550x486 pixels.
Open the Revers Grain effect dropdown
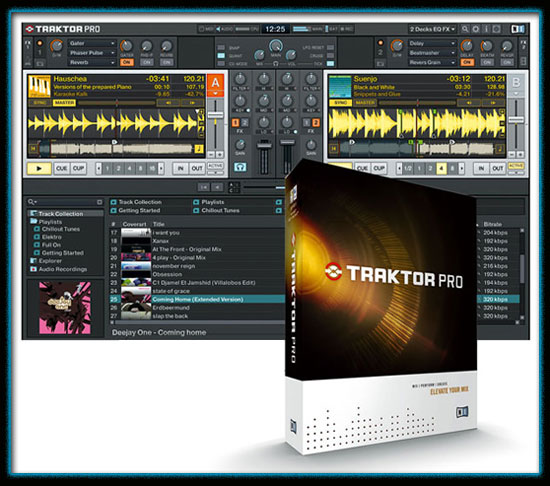(x=432, y=62)
